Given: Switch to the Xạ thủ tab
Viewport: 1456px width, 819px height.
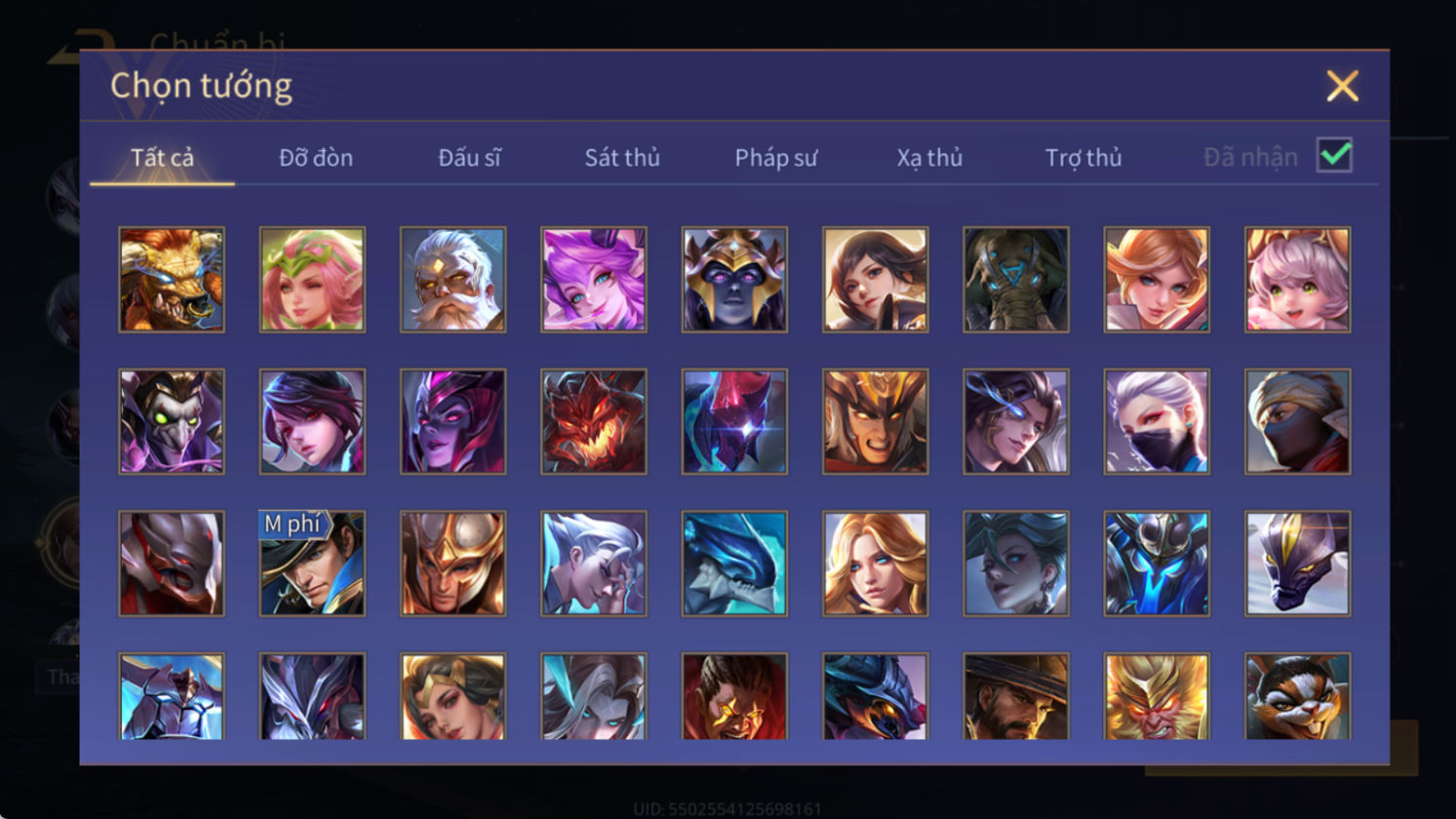Looking at the screenshot, I should click(x=929, y=157).
